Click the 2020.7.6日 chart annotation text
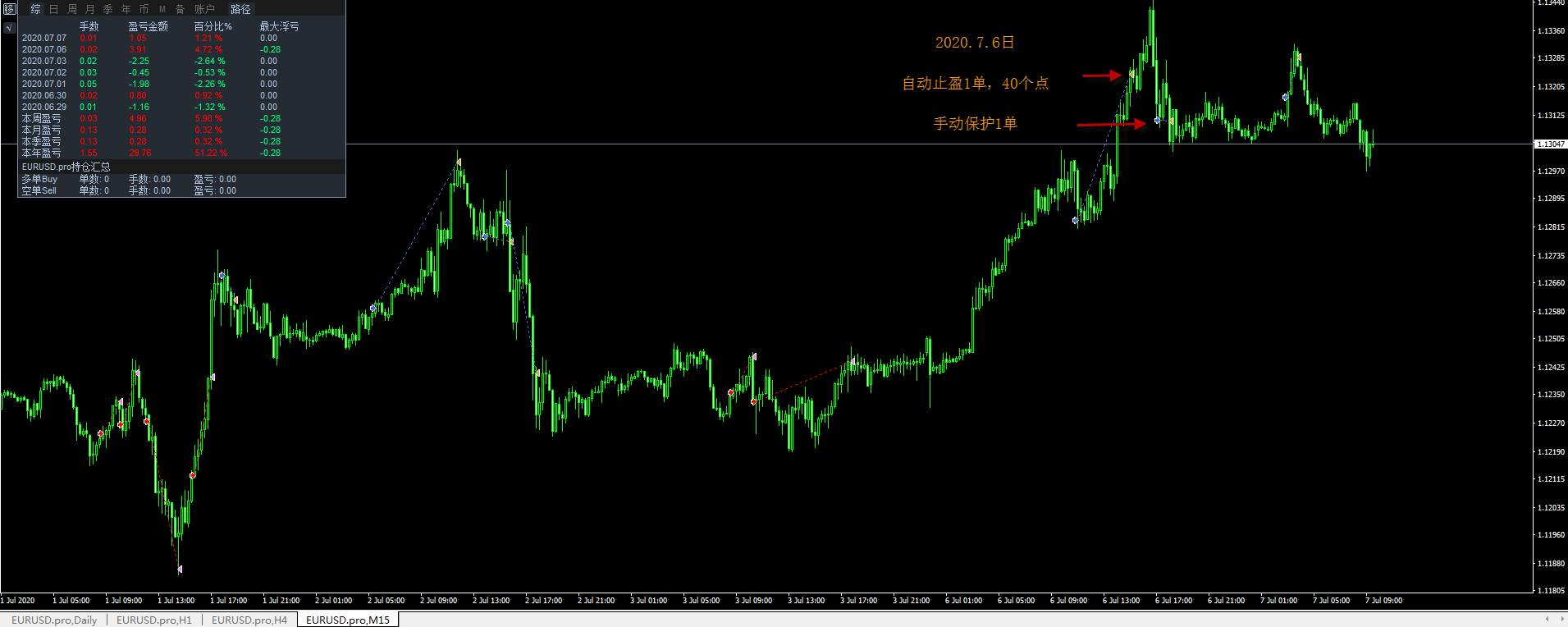The width and height of the screenshot is (1568, 627). (975, 43)
